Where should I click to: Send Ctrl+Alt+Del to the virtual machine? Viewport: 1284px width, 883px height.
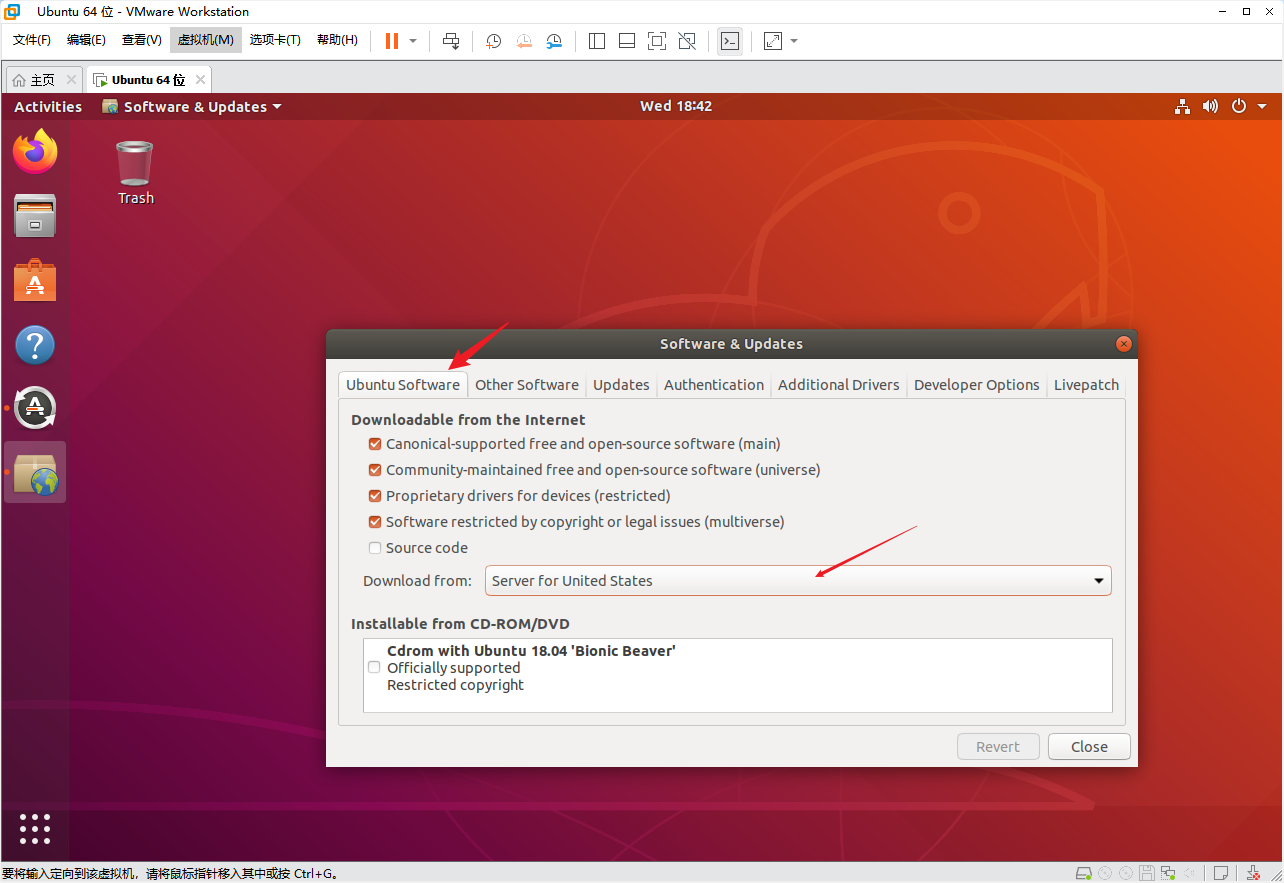click(451, 41)
